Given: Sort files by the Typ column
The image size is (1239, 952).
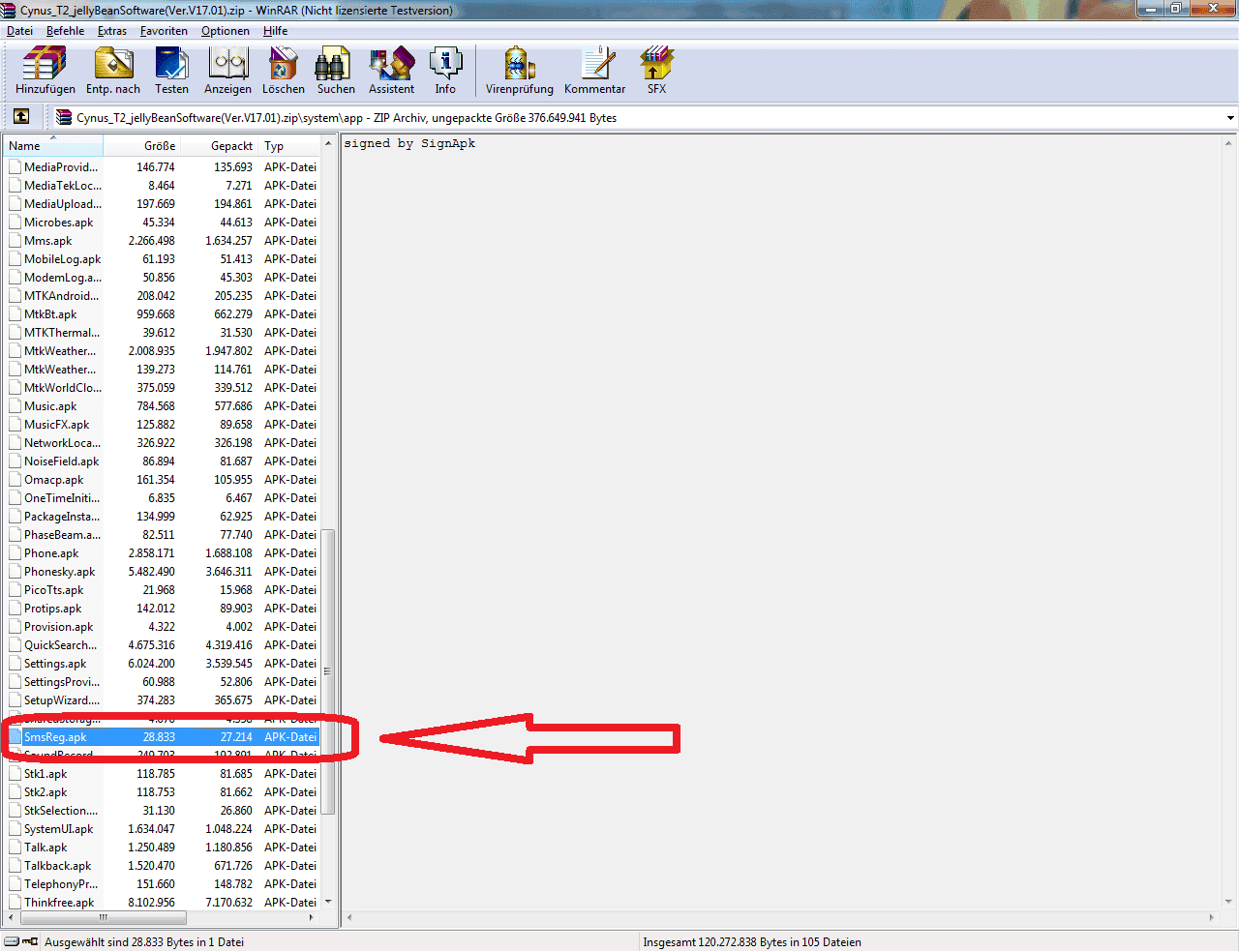Looking at the screenshot, I should point(288,146).
